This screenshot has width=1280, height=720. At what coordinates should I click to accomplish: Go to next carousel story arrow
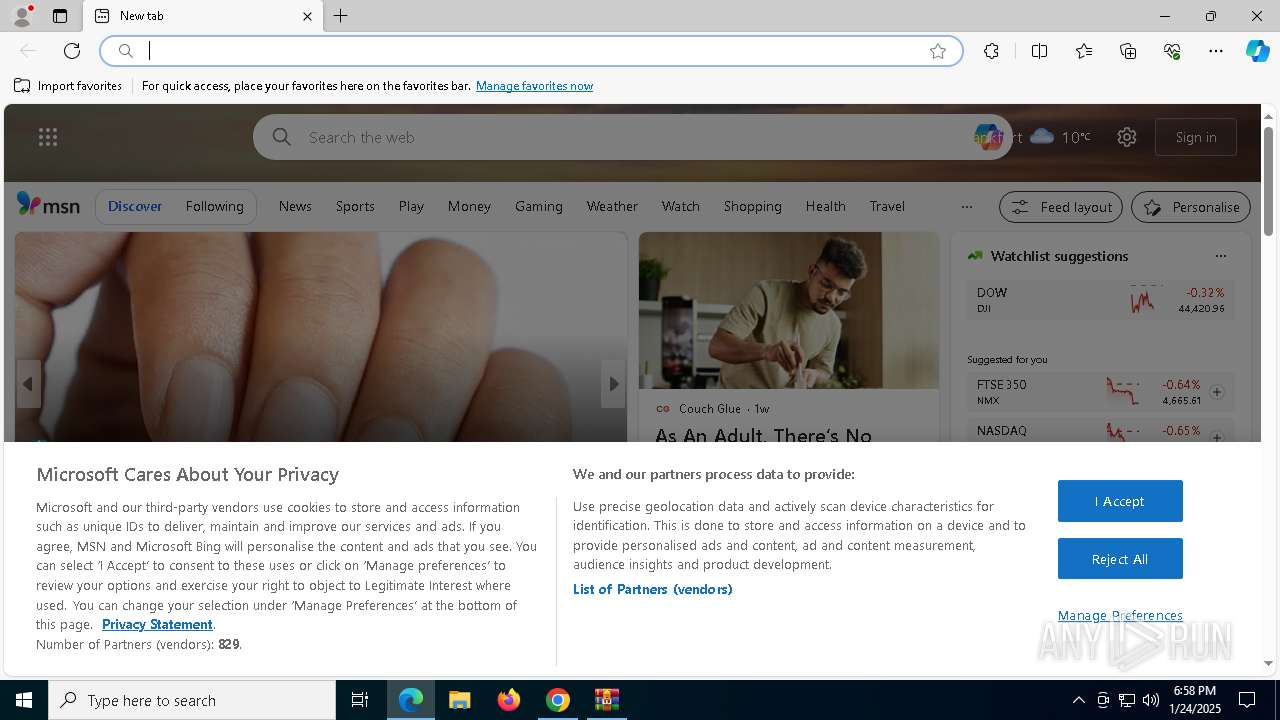(x=613, y=384)
